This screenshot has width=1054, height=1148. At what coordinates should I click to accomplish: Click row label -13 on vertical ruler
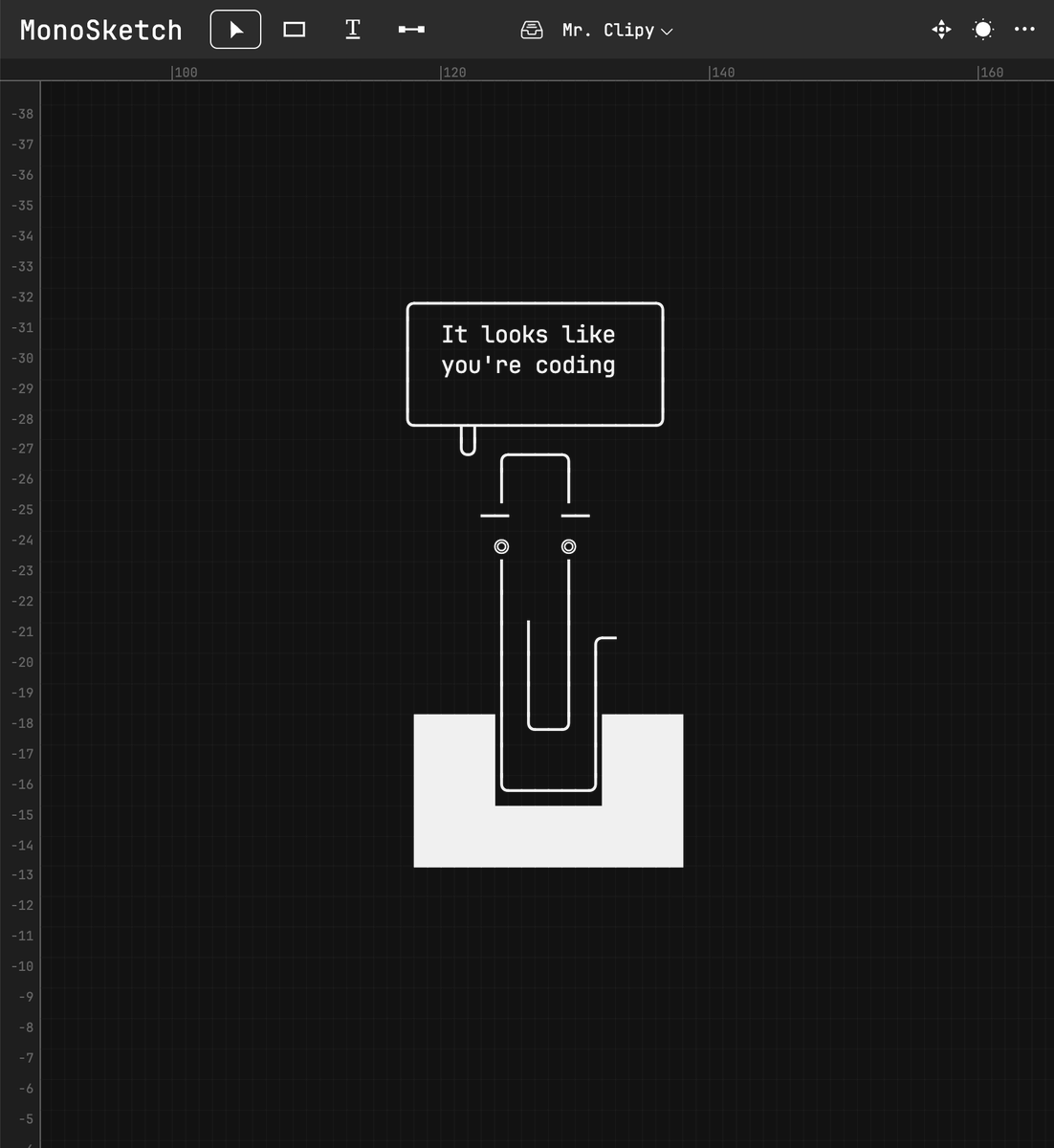click(22, 875)
